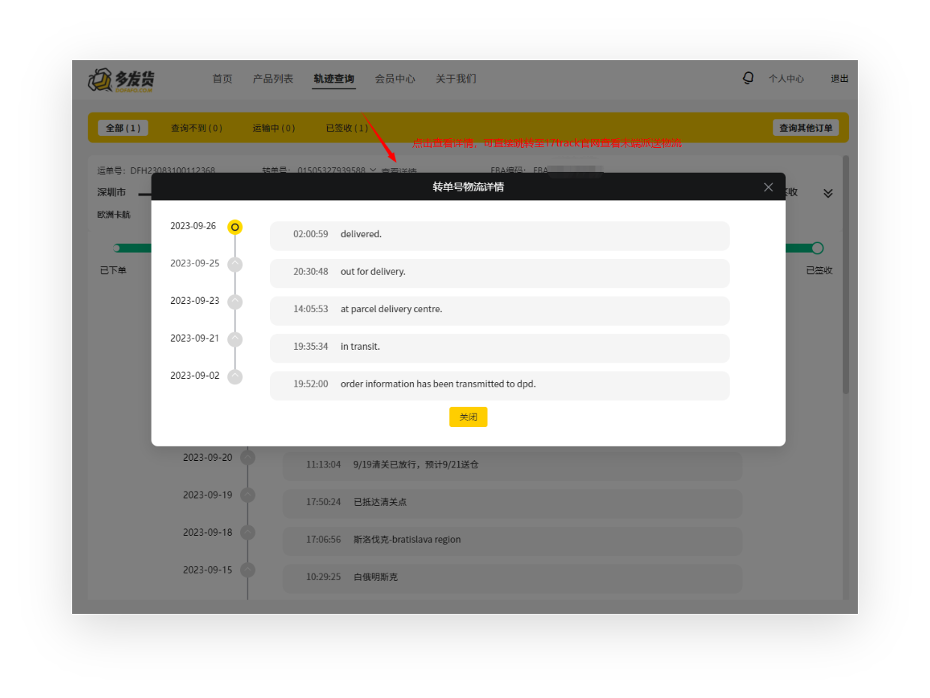
Task: Expand the double chevron down arrow
Action: click(x=828, y=193)
